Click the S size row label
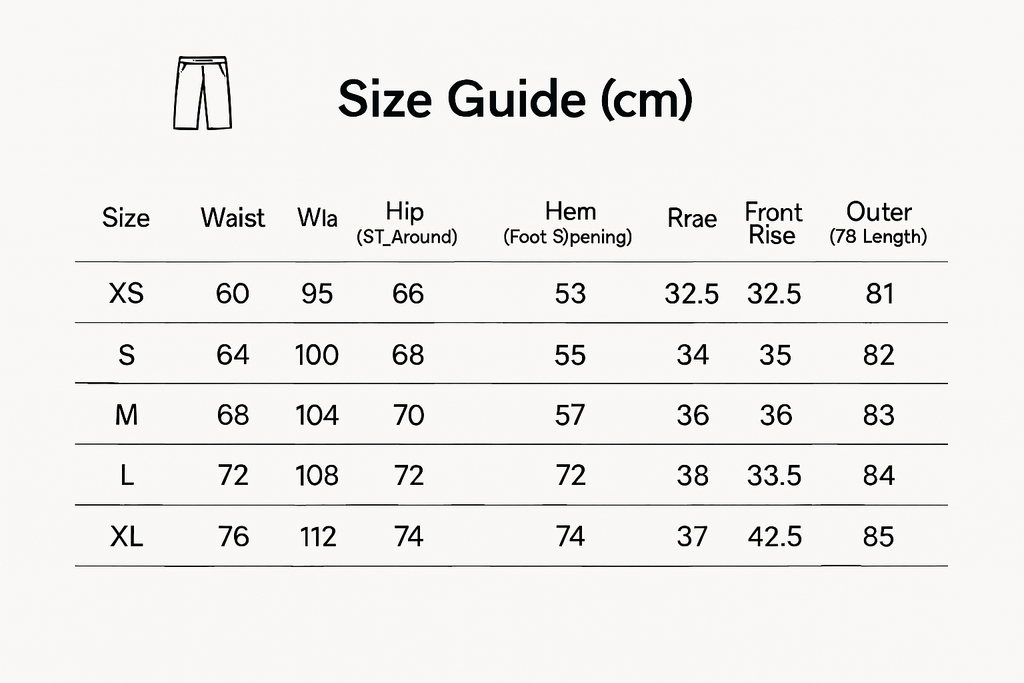Screen dimensions: 1024x683 coord(127,355)
